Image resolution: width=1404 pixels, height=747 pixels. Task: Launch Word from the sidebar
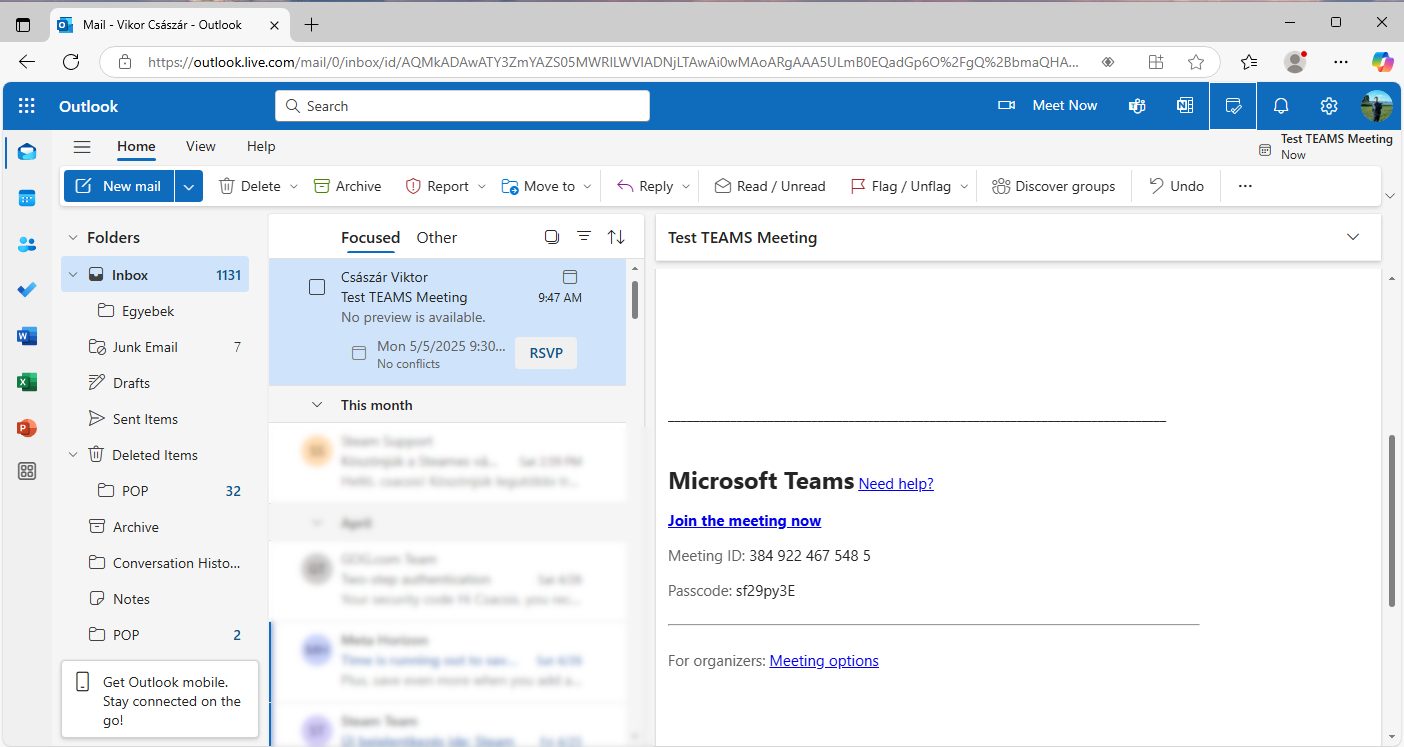point(27,336)
